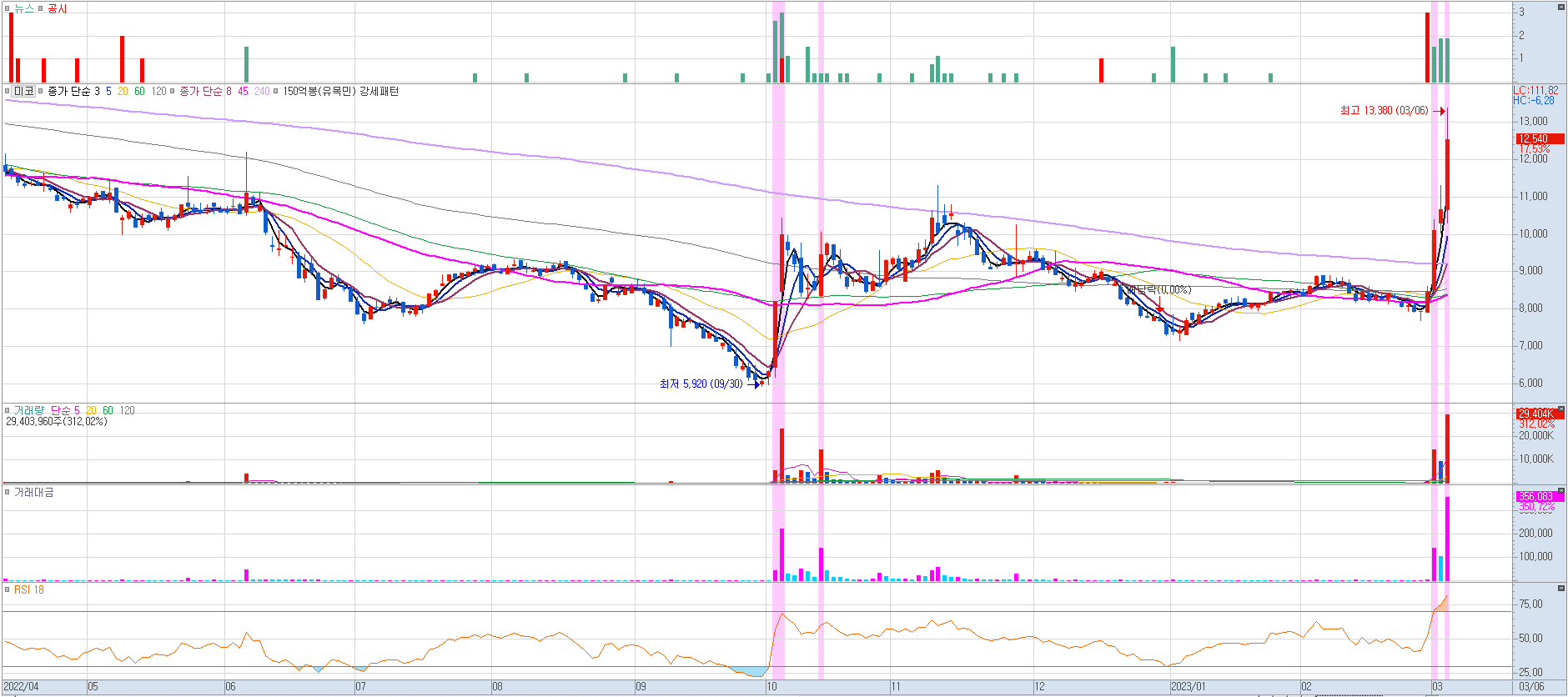1568x697 pixels.
Task: Click the 17.53% change rate label
Action: click(x=1535, y=148)
